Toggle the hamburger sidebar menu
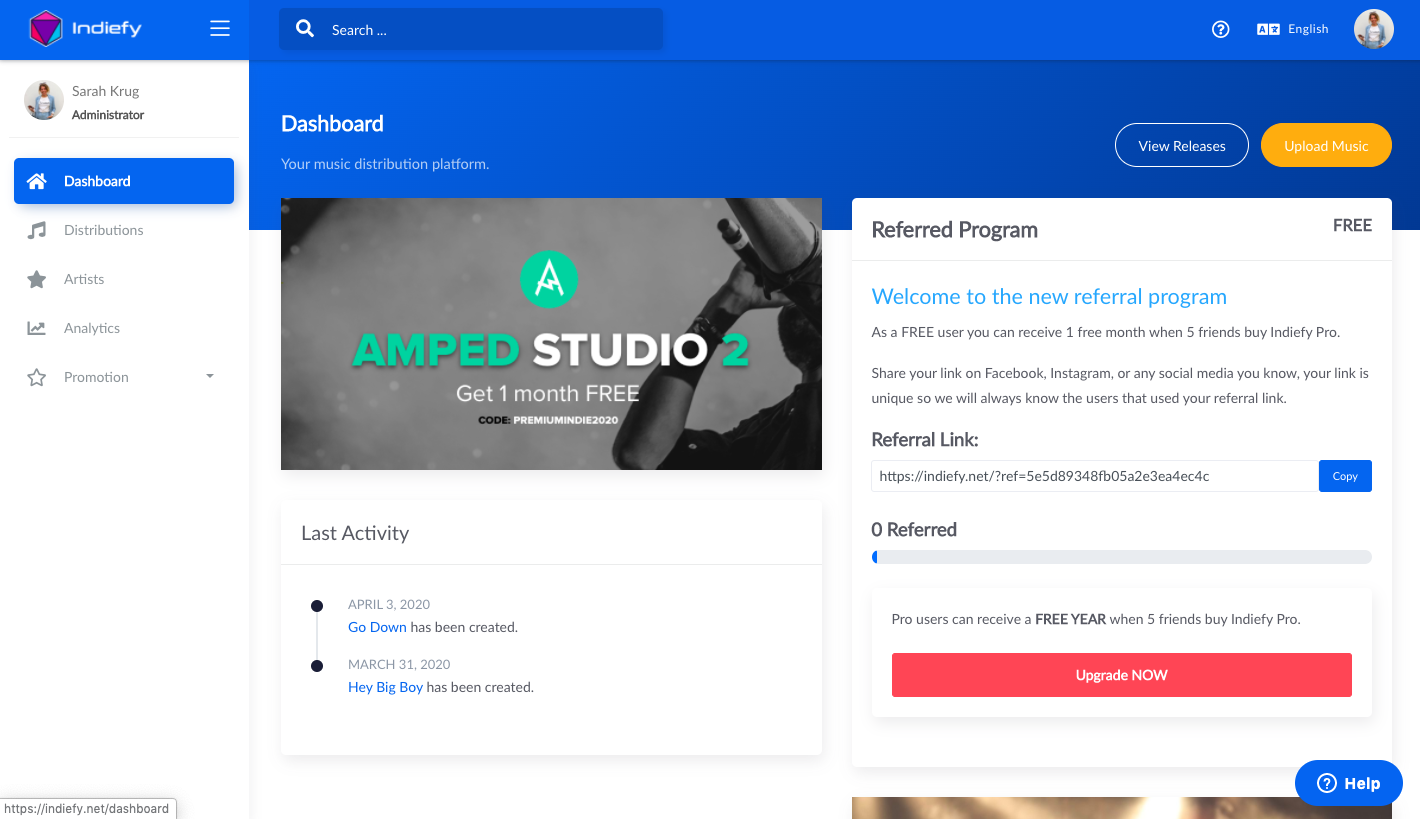Screen dimensions: 1420x819 coord(220,29)
